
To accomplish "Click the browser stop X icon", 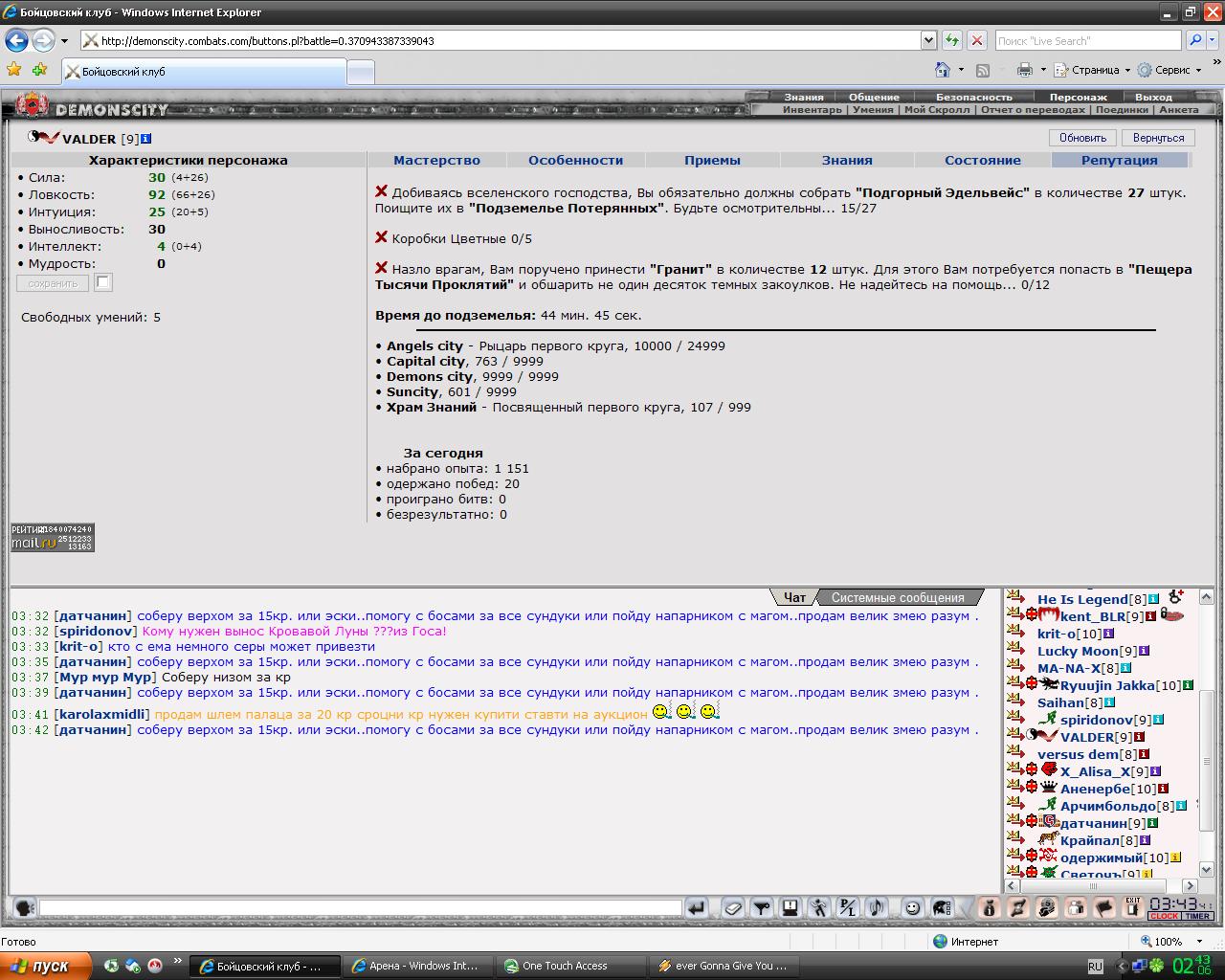I will point(976,40).
